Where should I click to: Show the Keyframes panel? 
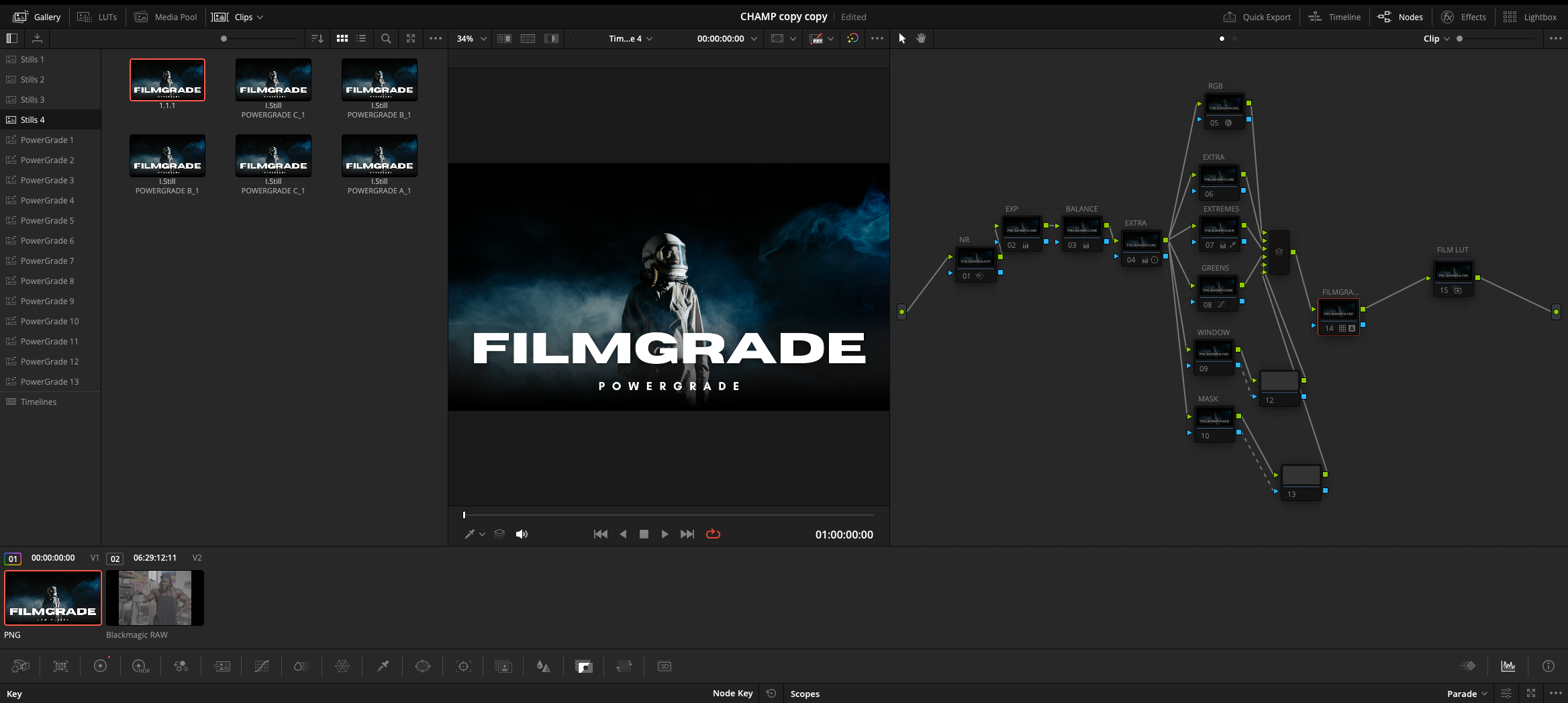click(1468, 666)
